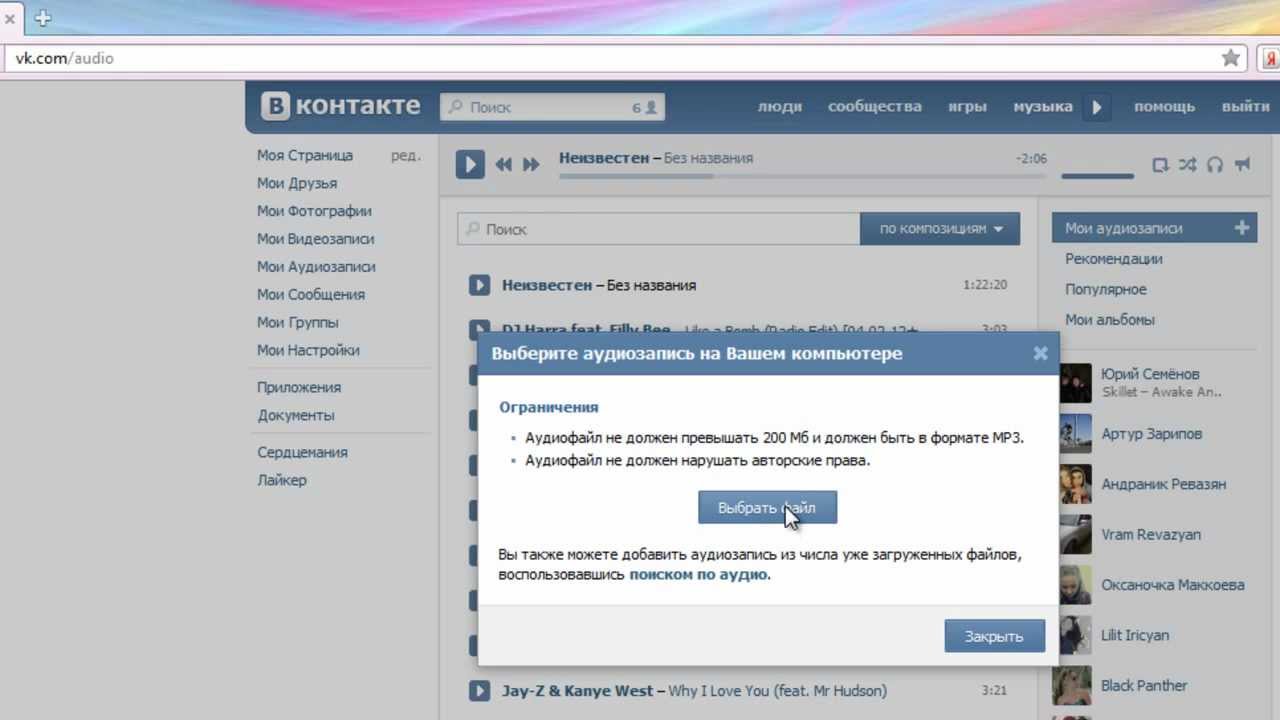This screenshot has height=720, width=1280.
Task: Click the headphones icon in player
Action: coord(1215,165)
